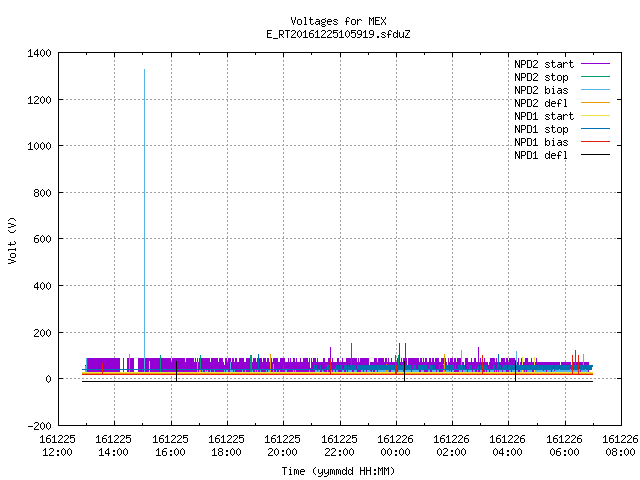Click the 'Volt (V)' y-axis label
Screen dimensions: 640x480
tap(12, 240)
